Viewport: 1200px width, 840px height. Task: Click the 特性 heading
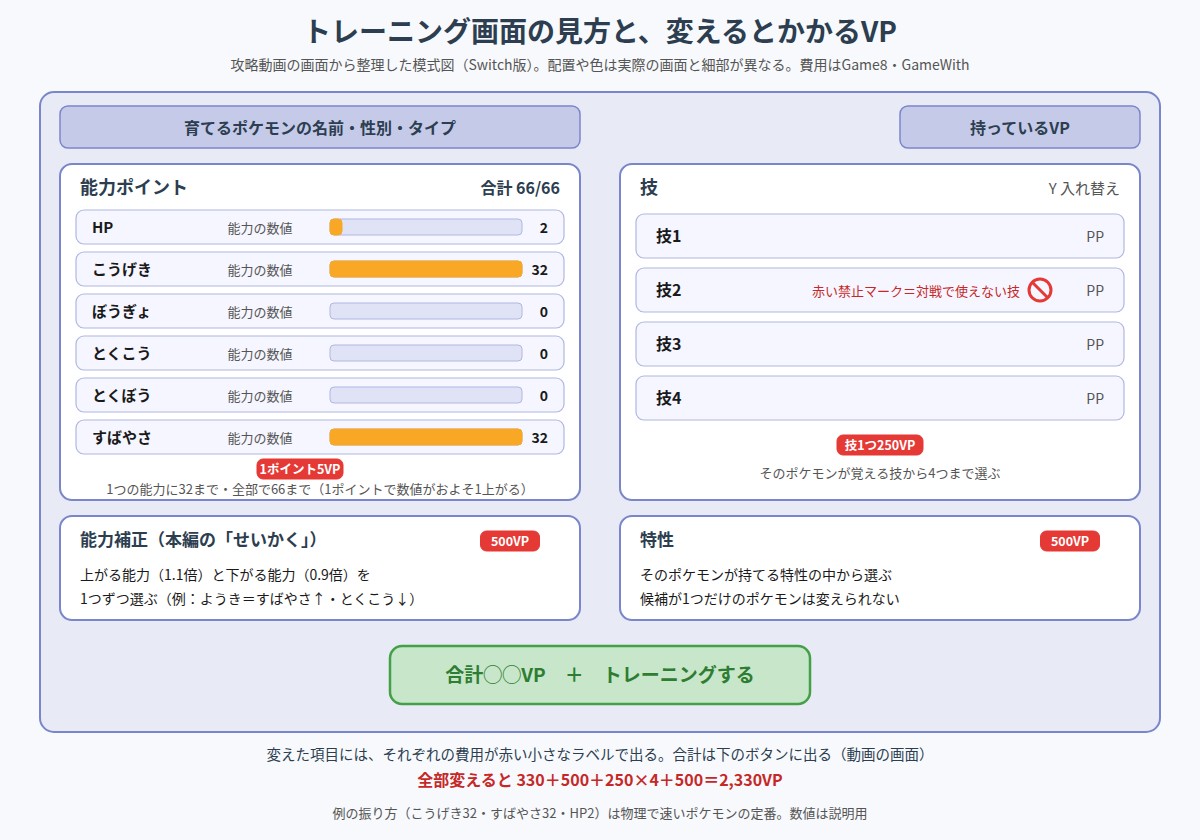pyautogui.click(x=657, y=540)
